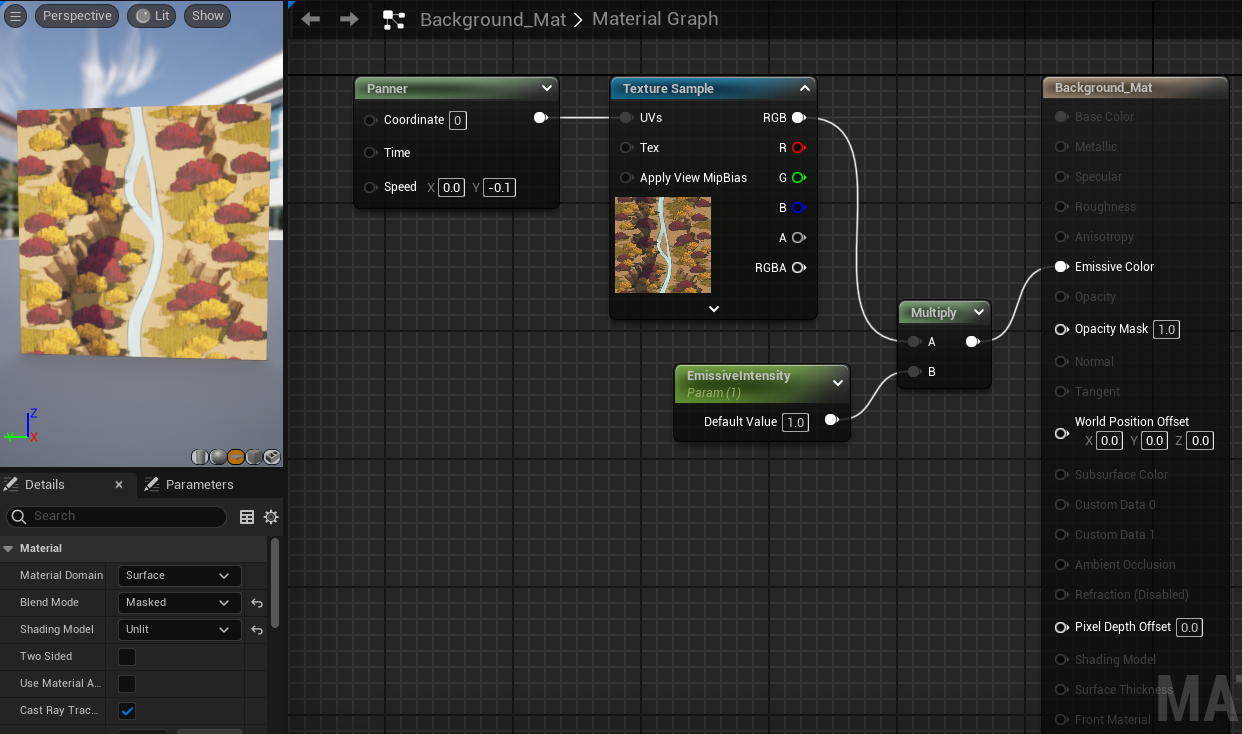The image size is (1242, 734).
Task: Click the red R output pin
Action: pos(798,148)
